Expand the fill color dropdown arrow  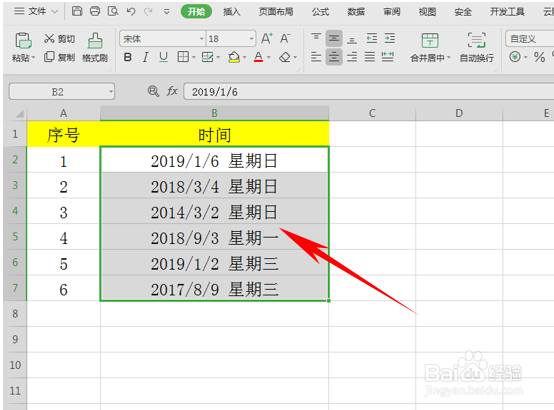(244, 57)
